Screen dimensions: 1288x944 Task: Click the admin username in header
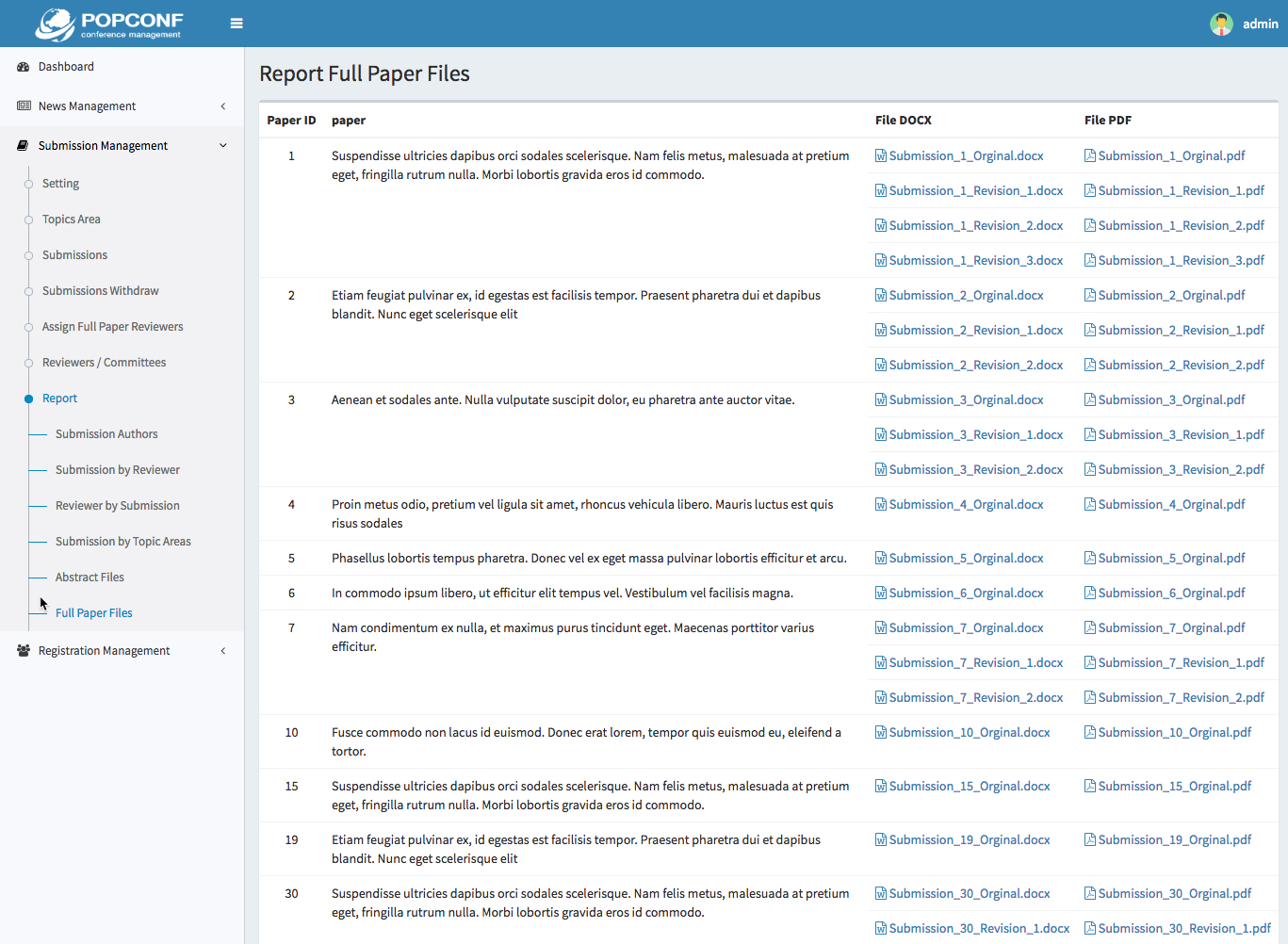point(1260,24)
